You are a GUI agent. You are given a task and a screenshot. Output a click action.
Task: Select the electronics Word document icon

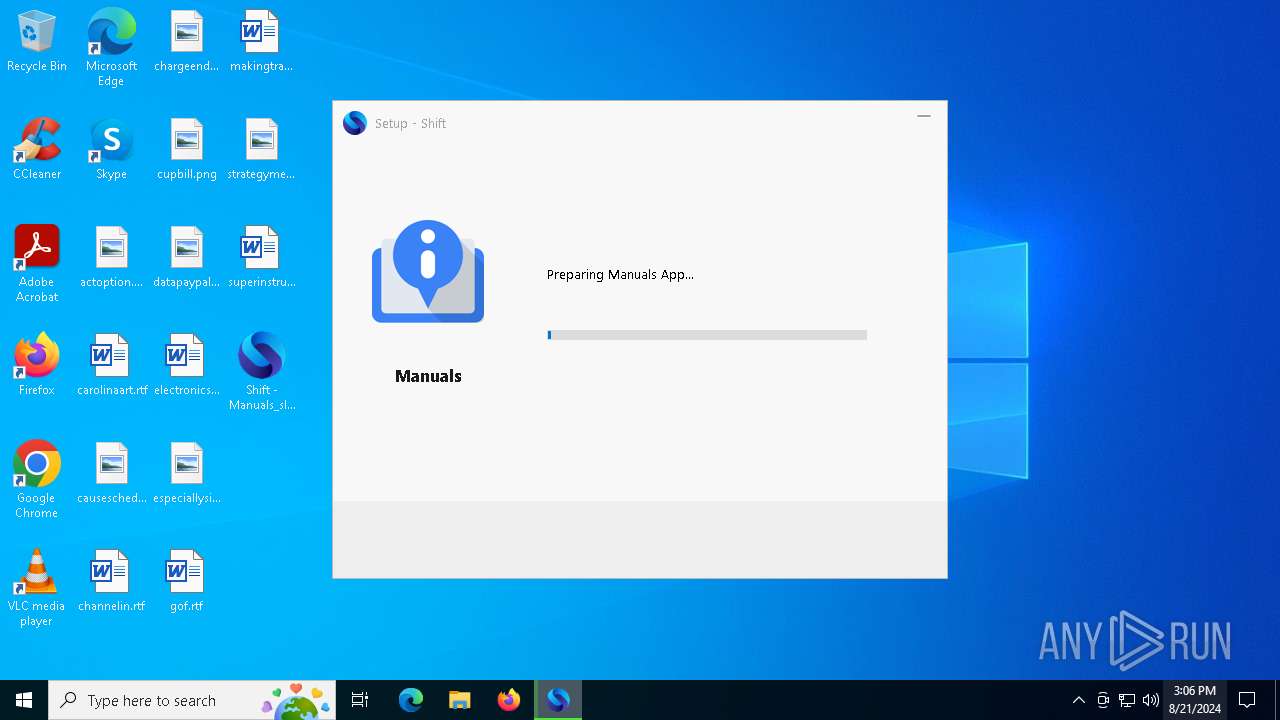(x=186, y=366)
